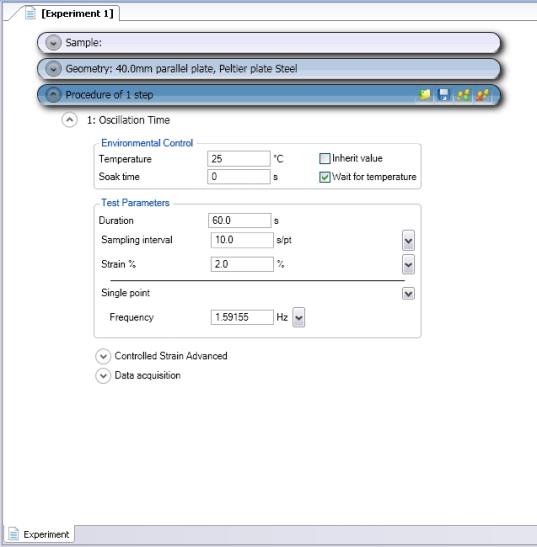Save the procedure with the floppy disk icon
This screenshot has width=537, height=547.
point(443,95)
